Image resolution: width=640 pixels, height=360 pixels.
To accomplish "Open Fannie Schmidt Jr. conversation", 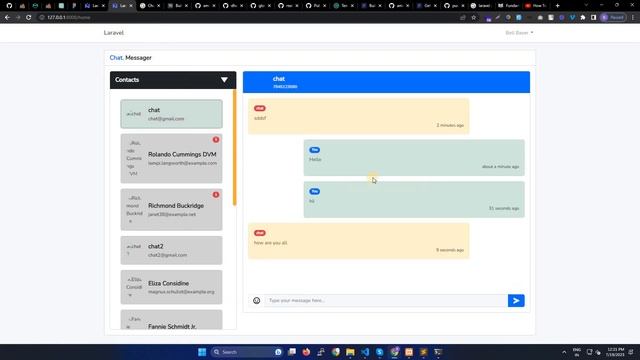I will pos(171,320).
